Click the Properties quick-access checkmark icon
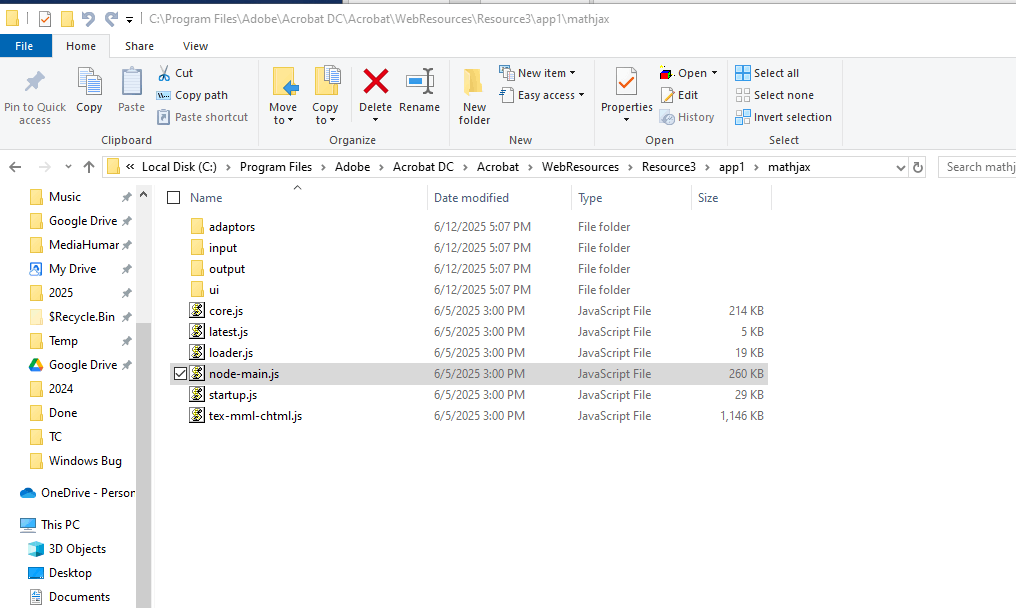The image size is (1016, 608). pyautogui.click(x=45, y=19)
